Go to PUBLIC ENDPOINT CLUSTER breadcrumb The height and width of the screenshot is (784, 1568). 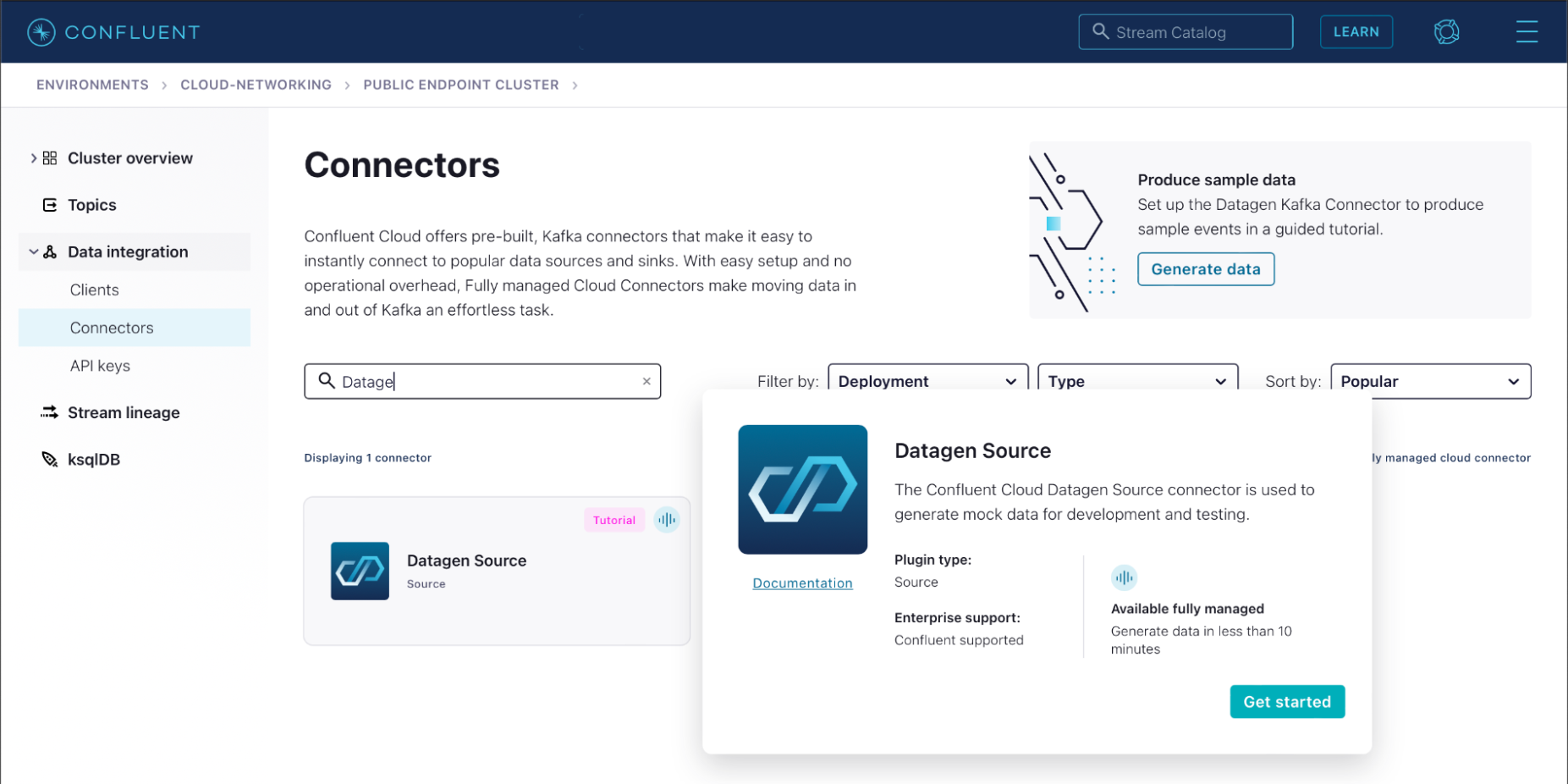pyautogui.click(x=461, y=85)
